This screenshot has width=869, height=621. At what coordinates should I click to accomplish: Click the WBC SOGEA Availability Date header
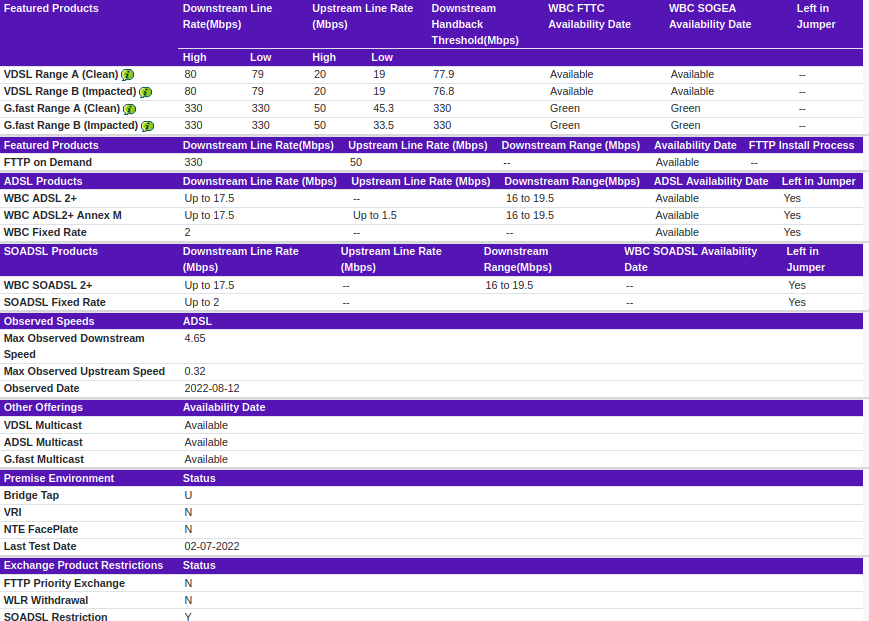[x=709, y=16]
